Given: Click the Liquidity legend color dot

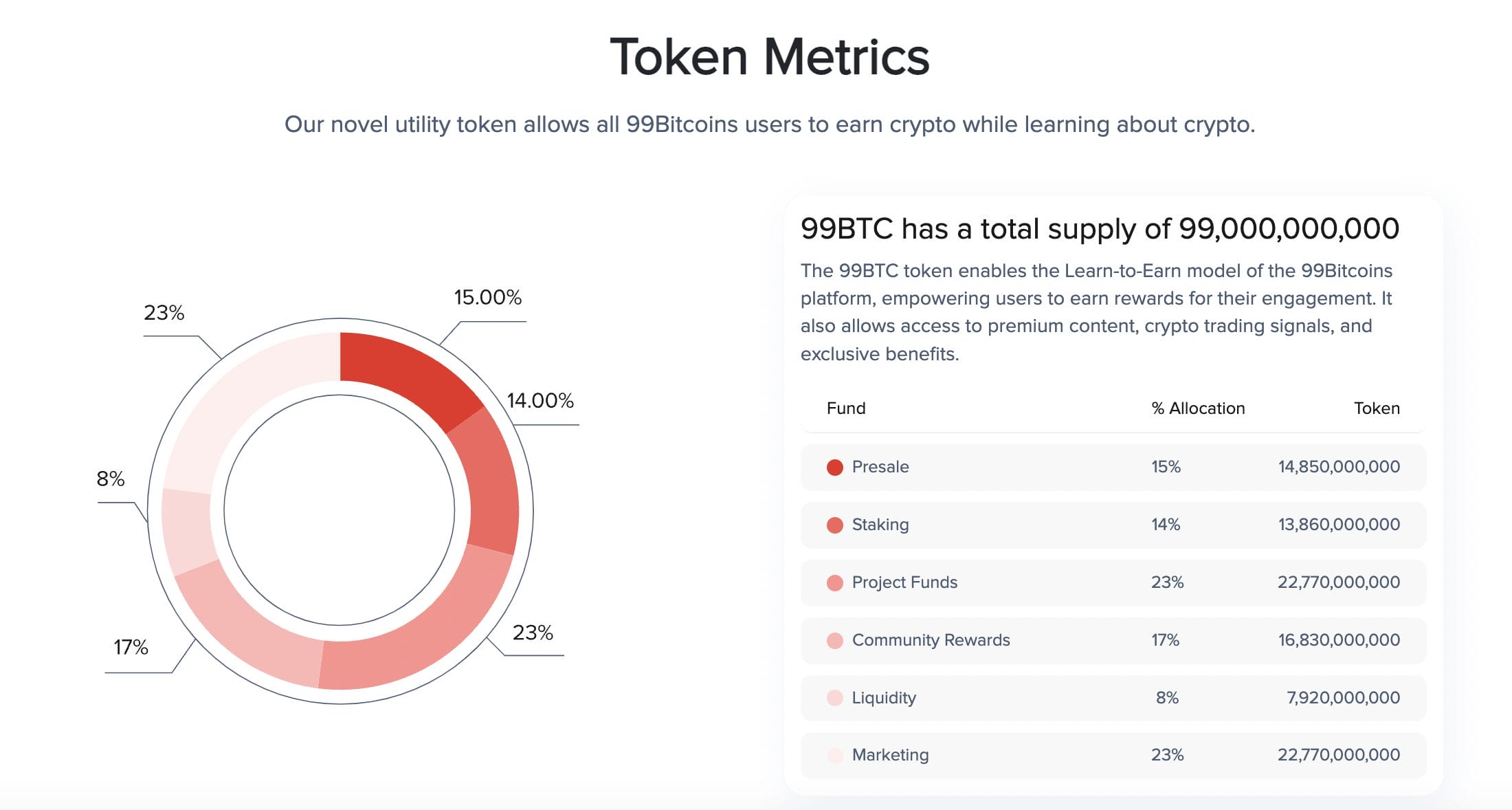Looking at the screenshot, I should [x=835, y=698].
